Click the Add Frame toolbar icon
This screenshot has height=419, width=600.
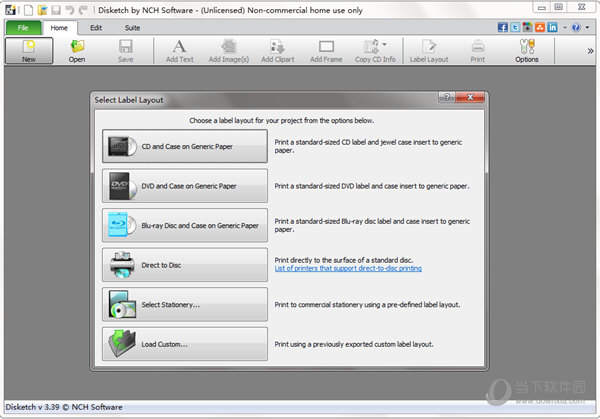coord(326,51)
